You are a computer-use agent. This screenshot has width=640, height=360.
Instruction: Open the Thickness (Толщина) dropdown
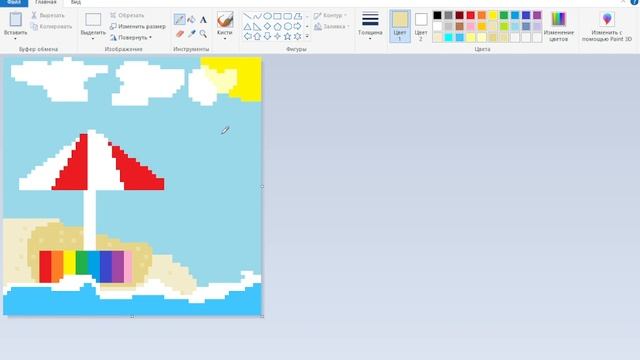pos(370,25)
